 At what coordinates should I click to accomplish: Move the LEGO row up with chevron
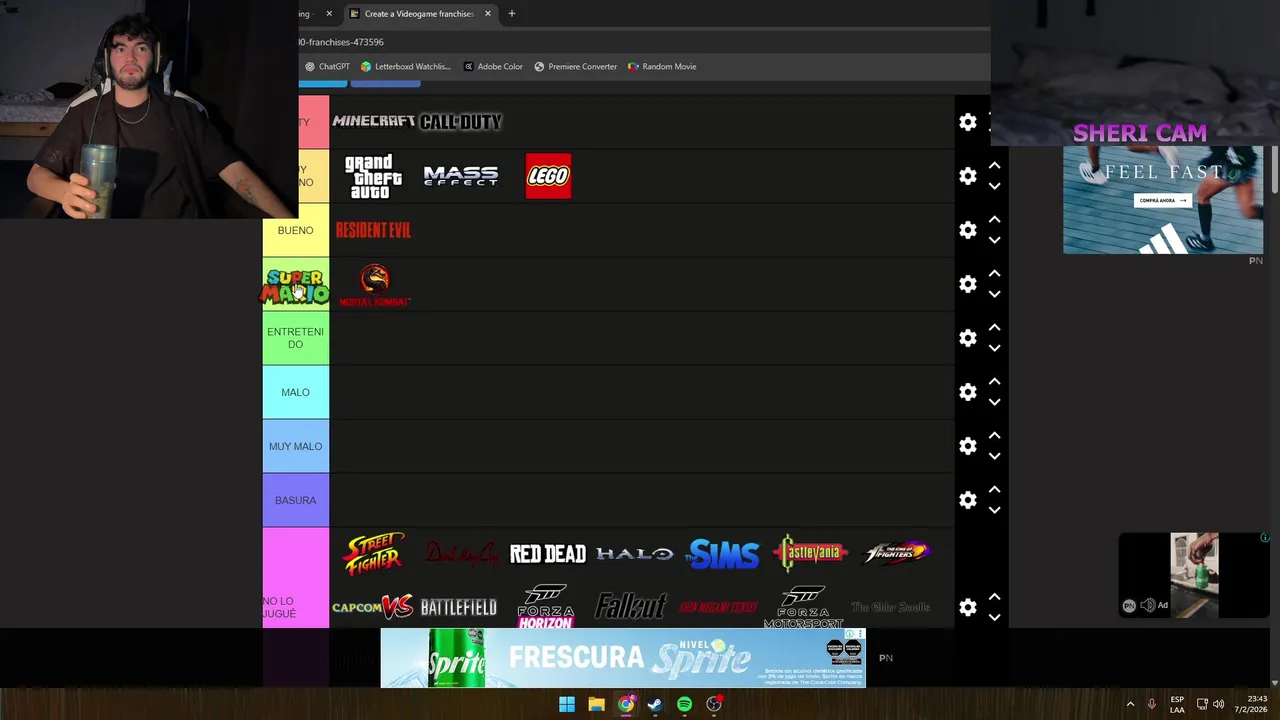994,165
